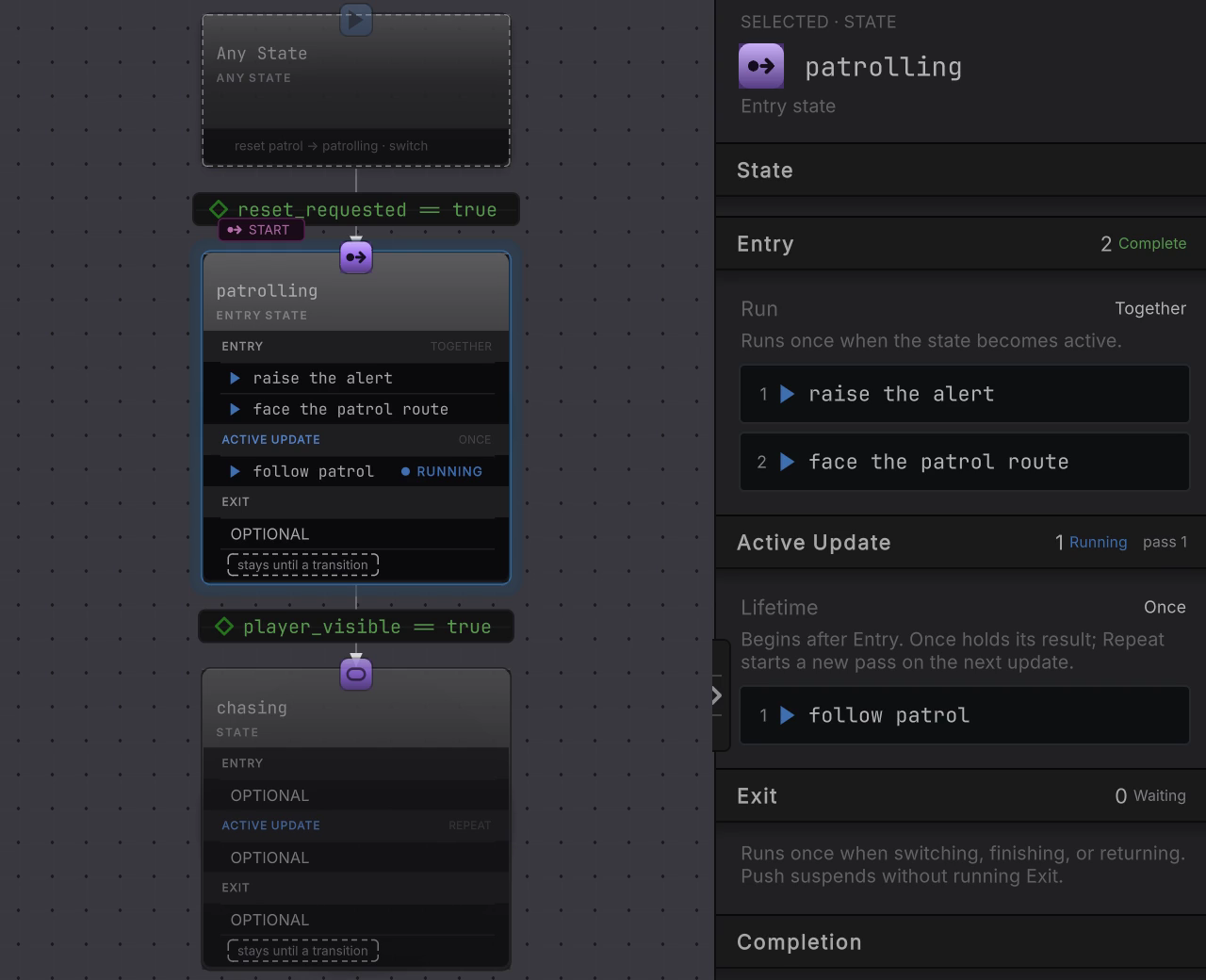1206x980 pixels.
Task: Click the pass 1 indicator
Action: pyautogui.click(x=1165, y=542)
